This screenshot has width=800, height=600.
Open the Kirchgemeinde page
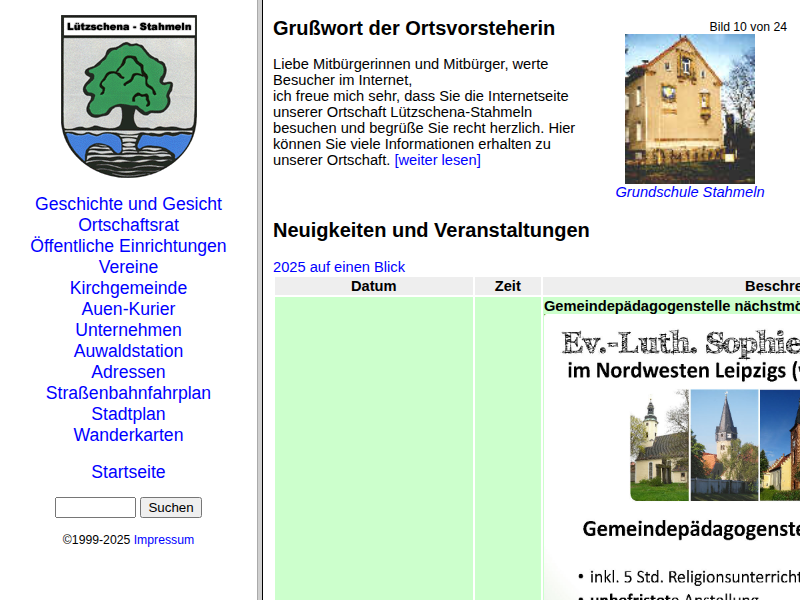point(128,288)
